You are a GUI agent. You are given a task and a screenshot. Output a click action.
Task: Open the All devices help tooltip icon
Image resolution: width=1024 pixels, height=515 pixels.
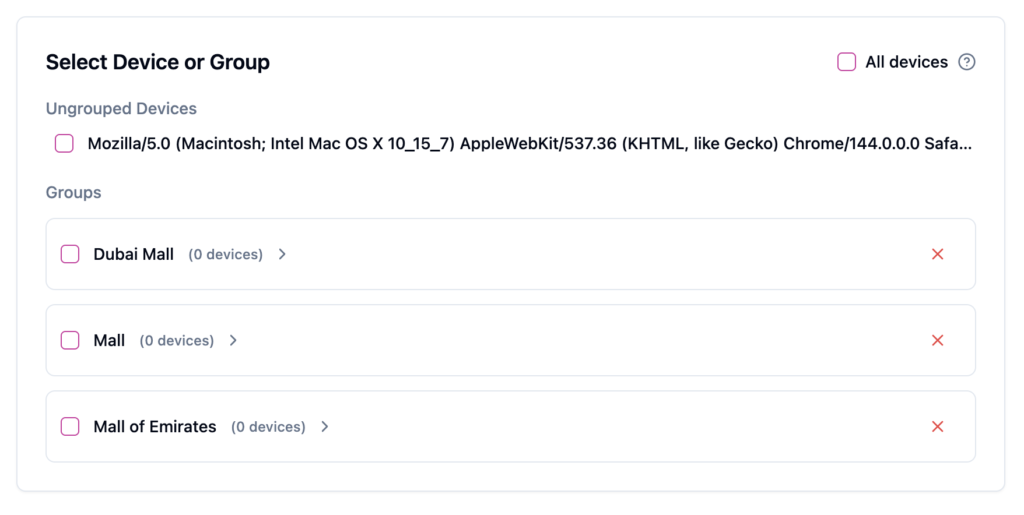pos(966,62)
